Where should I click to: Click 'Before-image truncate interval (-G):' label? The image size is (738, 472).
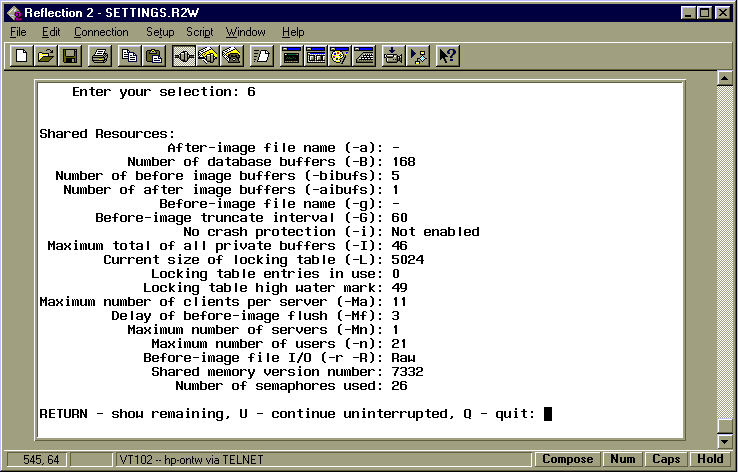[x=240, y=218]
